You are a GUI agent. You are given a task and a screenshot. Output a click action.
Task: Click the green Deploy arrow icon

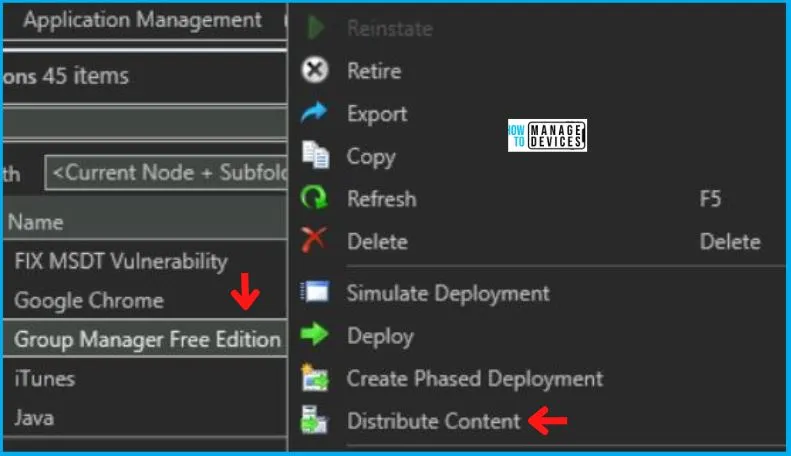315,336
